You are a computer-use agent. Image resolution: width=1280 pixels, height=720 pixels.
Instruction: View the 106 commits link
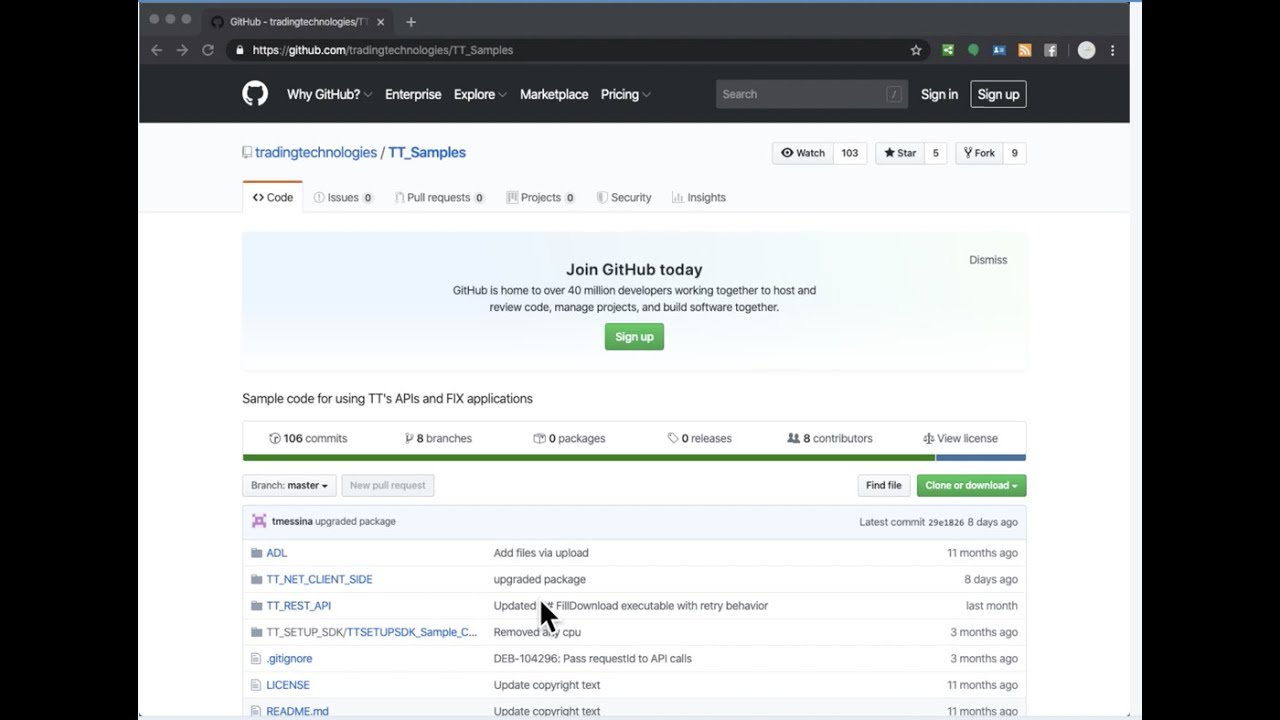click(308, 438)
